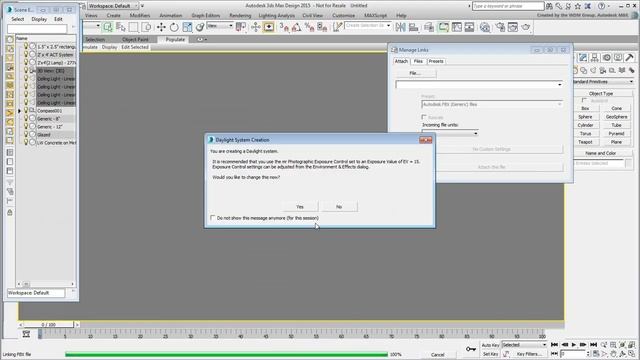Viewport: 640px width, 360px height.
Task: Open the Selected key filter dropdown
Action: click(524, 345)
